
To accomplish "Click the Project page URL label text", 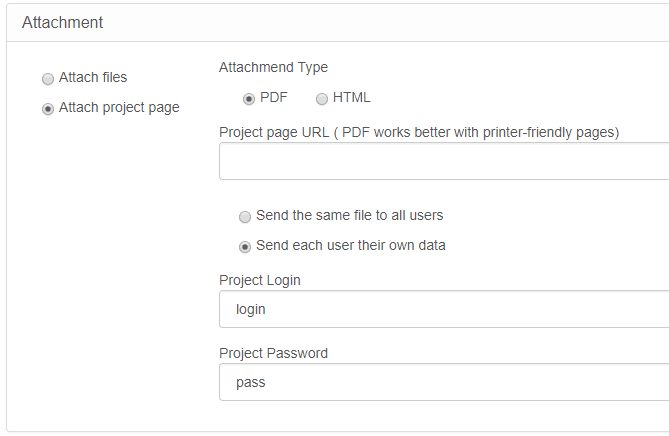I will [x=419, y=132].
